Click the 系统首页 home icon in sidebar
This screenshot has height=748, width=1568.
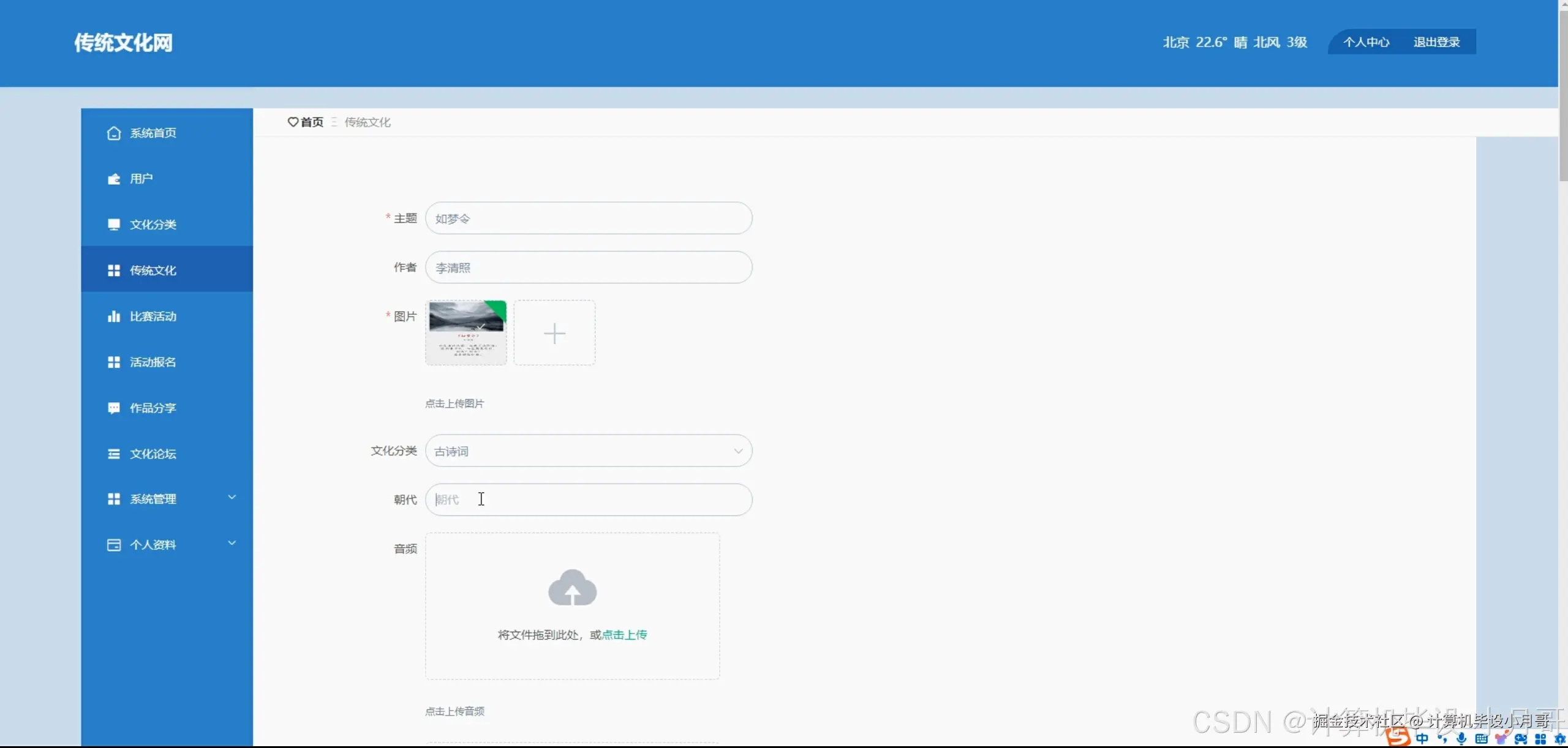point(113,133)
